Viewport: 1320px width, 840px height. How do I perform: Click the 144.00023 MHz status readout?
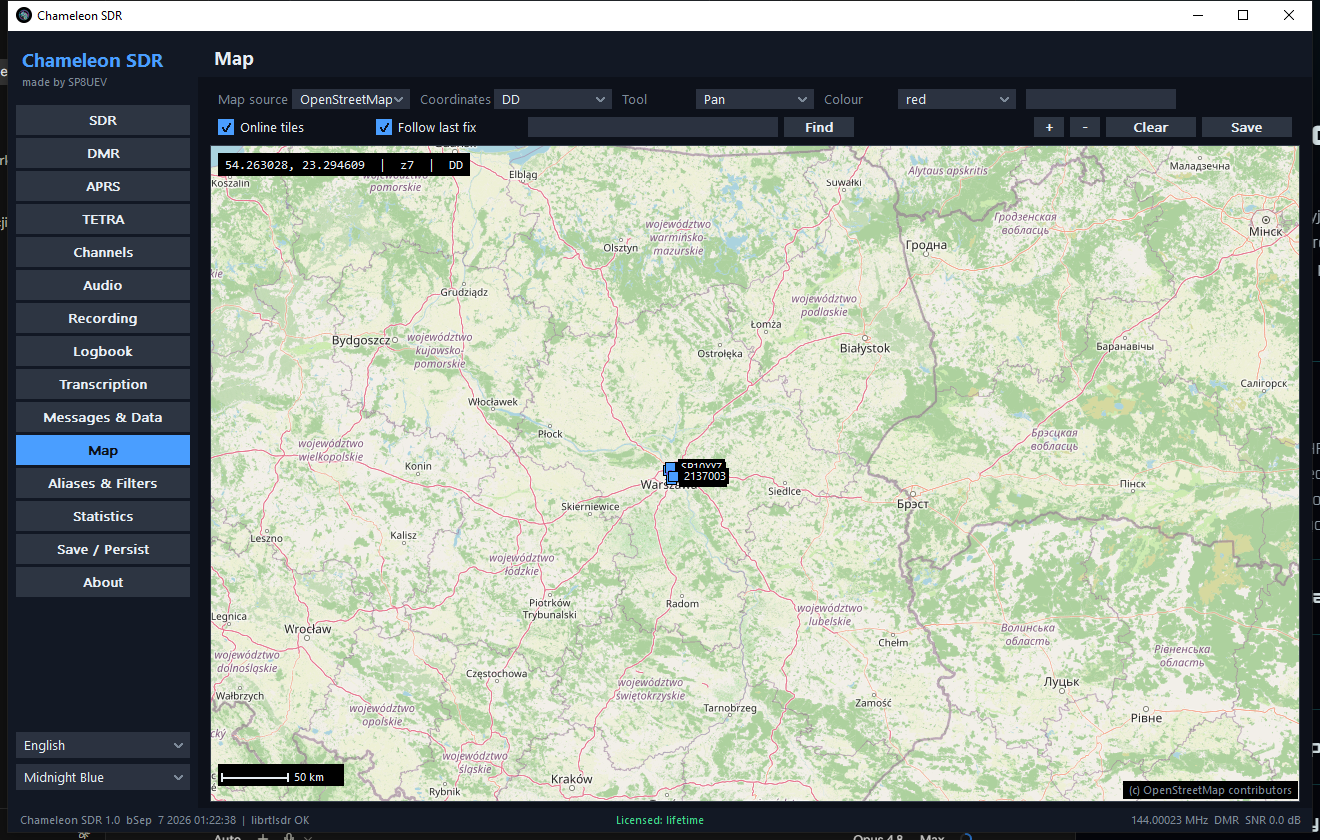coord(1170,820)
